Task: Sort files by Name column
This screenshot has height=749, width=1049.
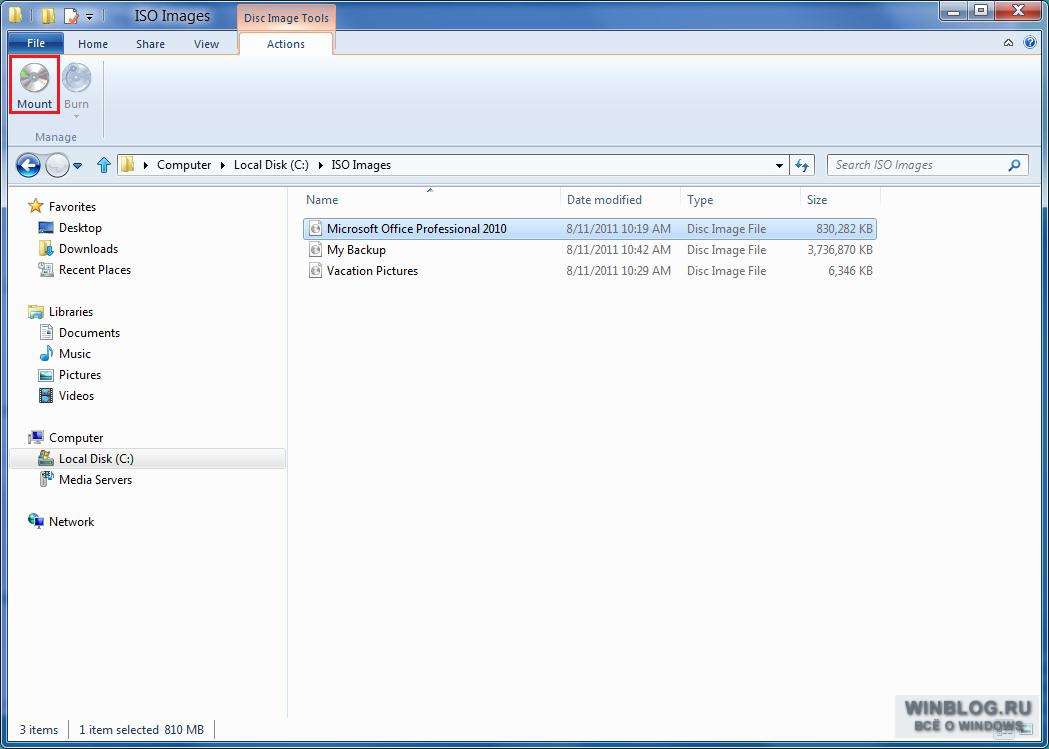Action: coord(430,199)
